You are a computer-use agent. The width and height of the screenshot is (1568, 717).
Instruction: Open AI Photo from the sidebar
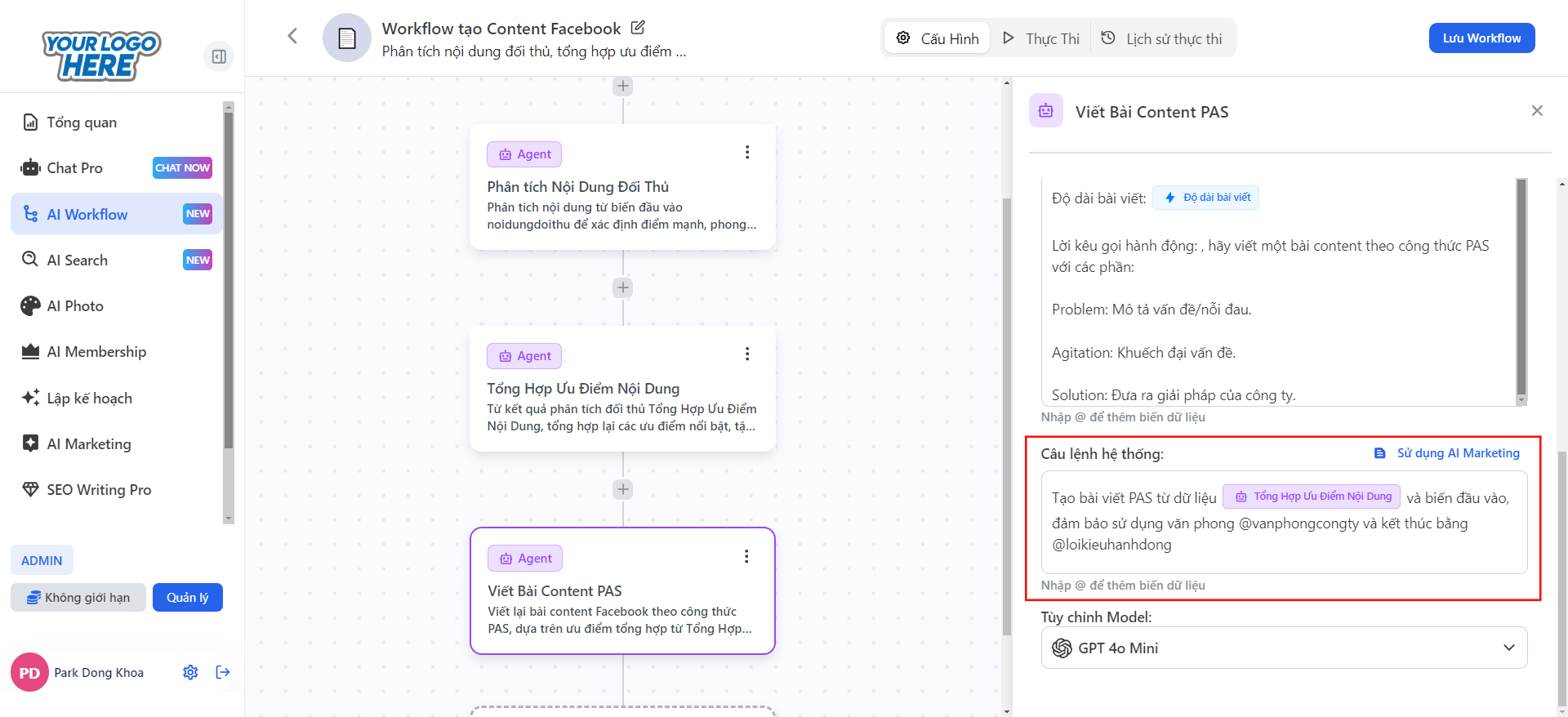[x=75, y=306]
